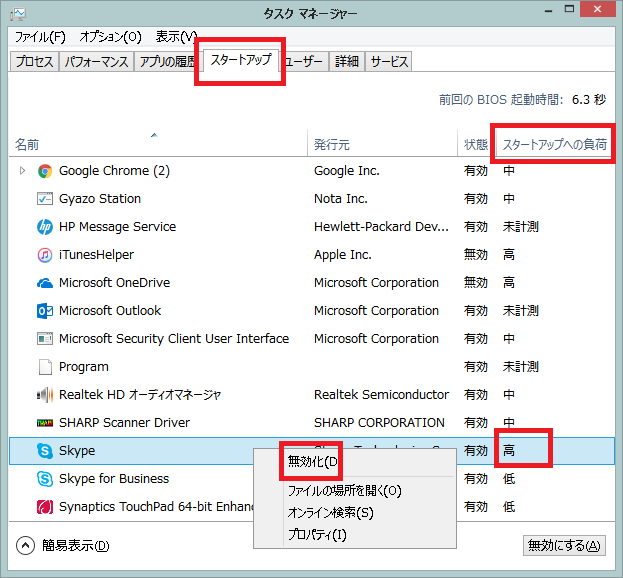Select the スタートアップ tab

[241, 60]
